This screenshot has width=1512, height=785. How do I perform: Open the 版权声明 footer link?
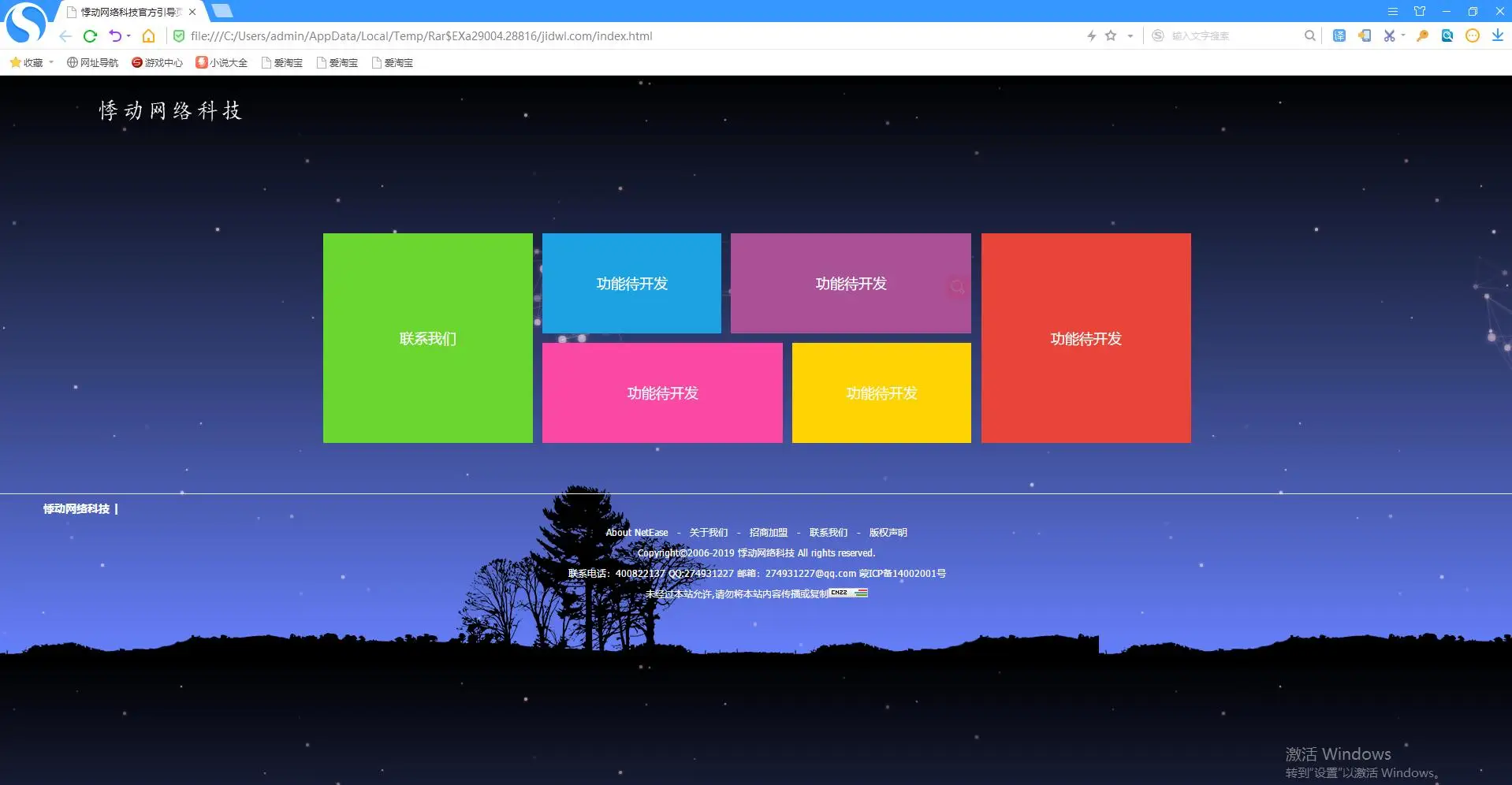click(x=888, y=533)
